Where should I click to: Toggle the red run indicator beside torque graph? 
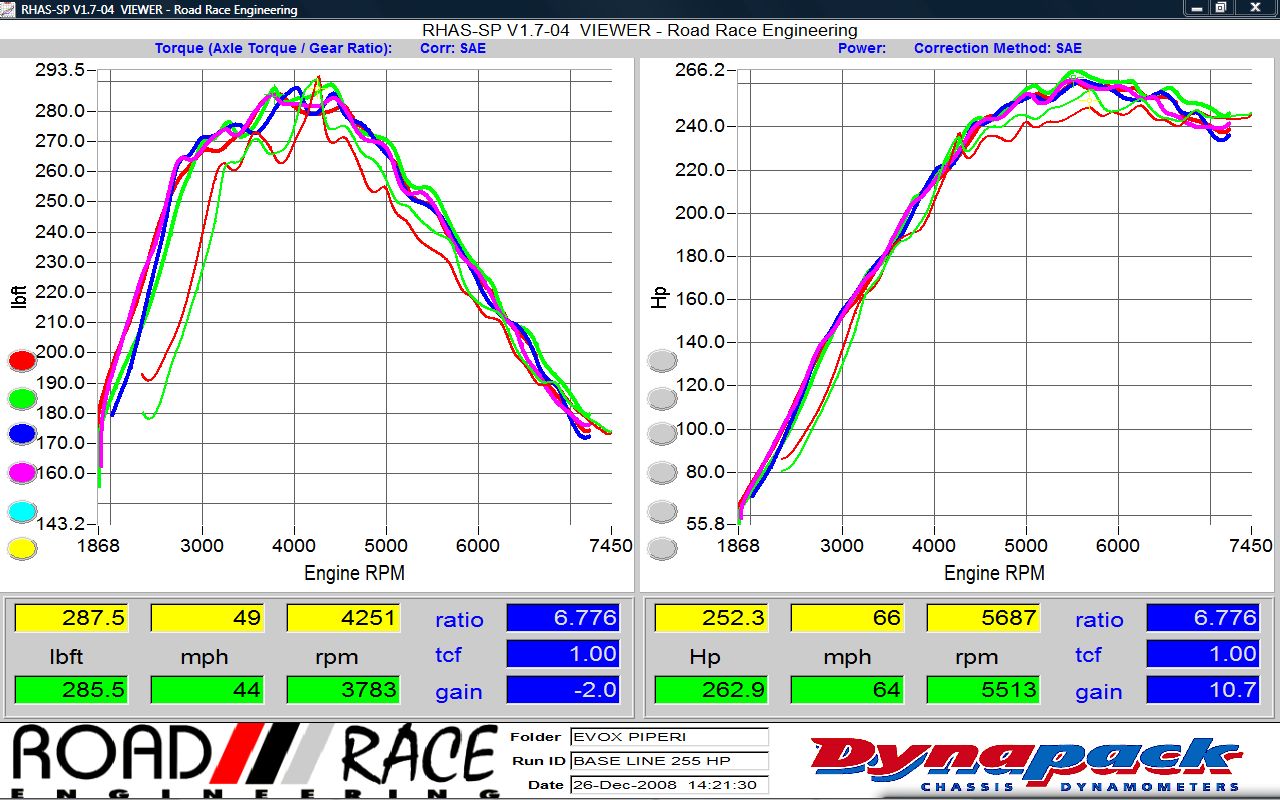pos(22,361)
